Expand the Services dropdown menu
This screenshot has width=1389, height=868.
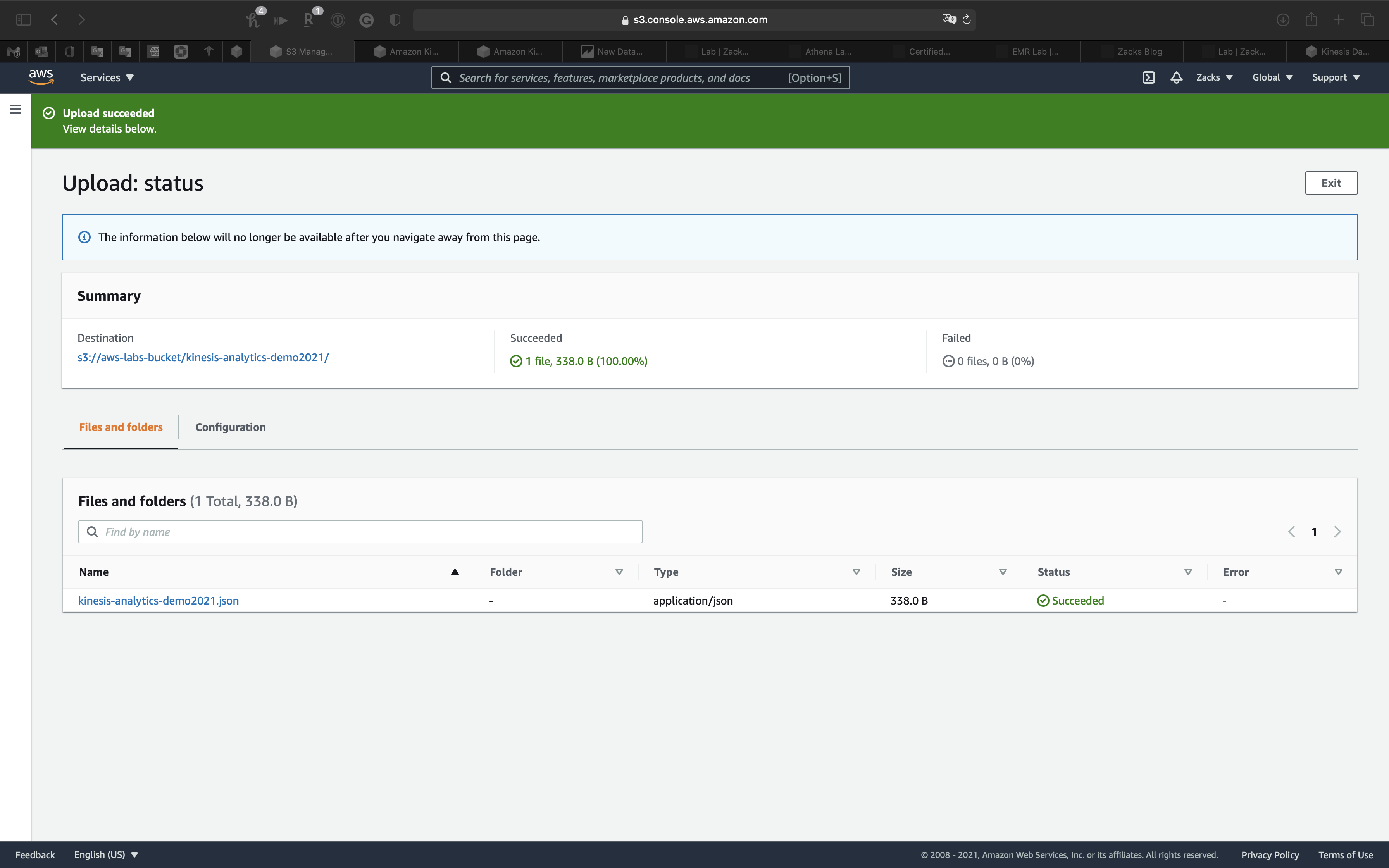point(107,77)
